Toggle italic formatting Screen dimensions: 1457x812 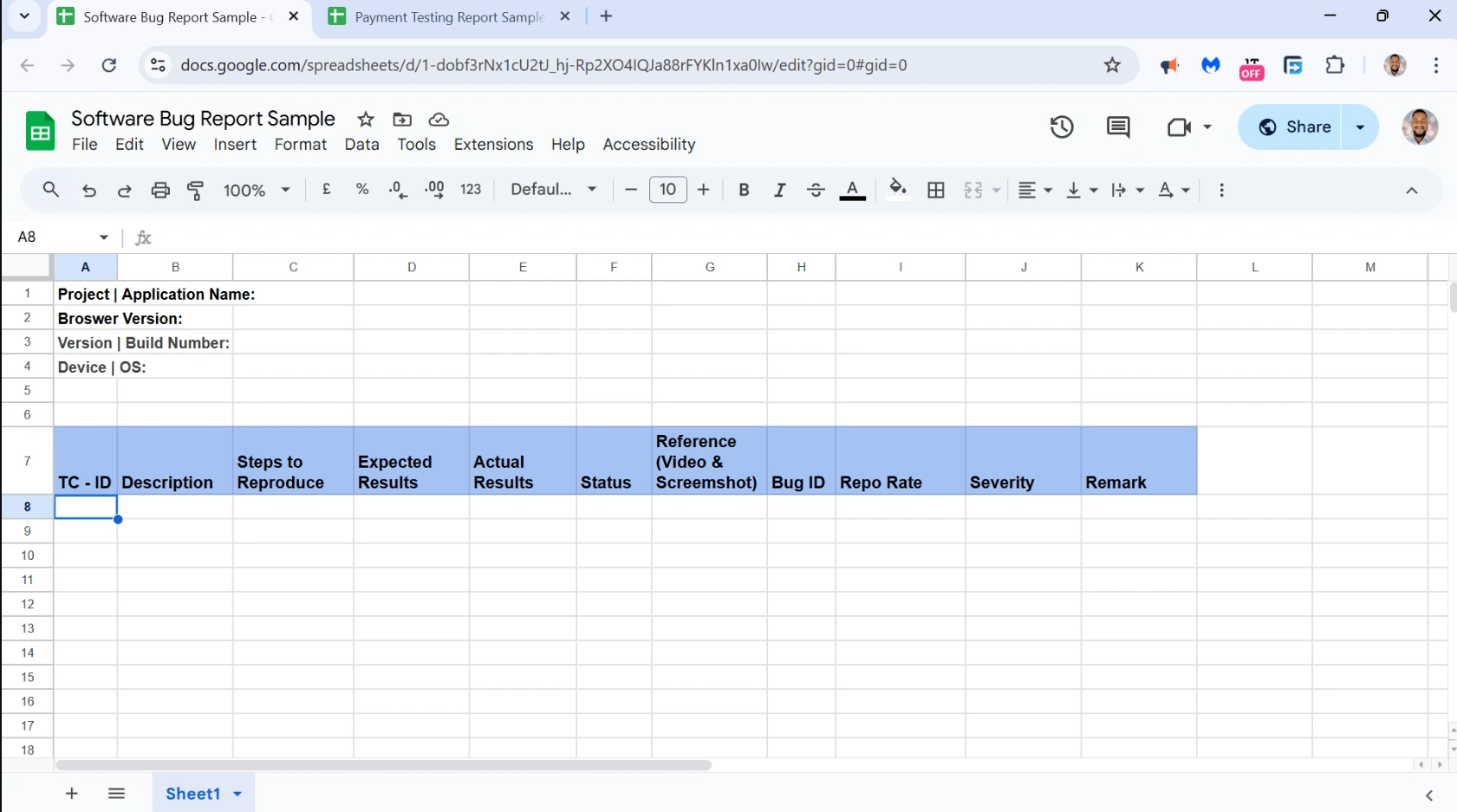tap(780, 190)
